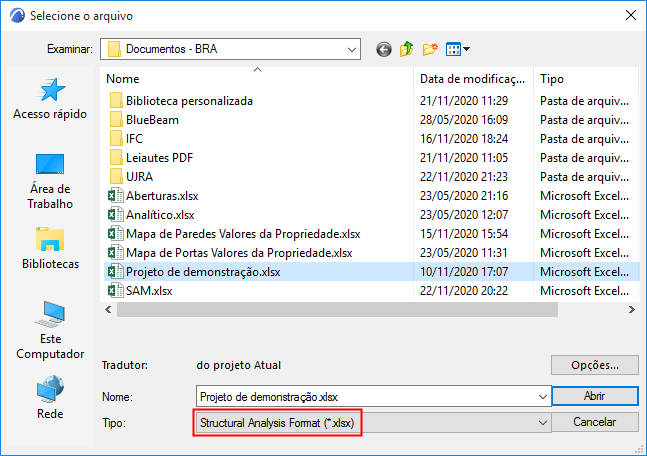Click the horizontal scrollbar thumb
The width and height of the screenshot is (647, 456).
click(x=337, y=310)
